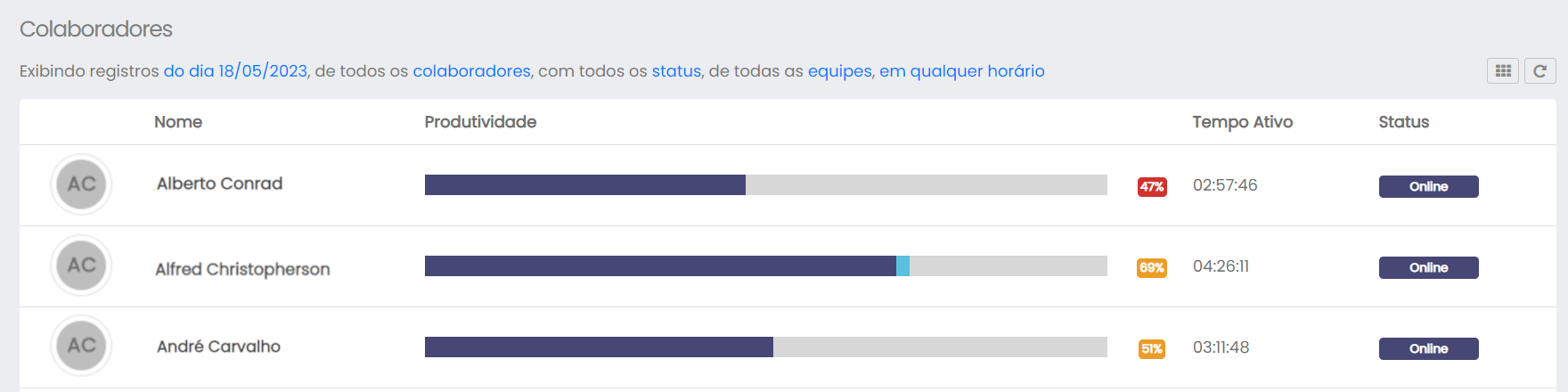Open Alberto Conrad's avatar
This screenshot has width=1568, height=392.
coord(81,184)
